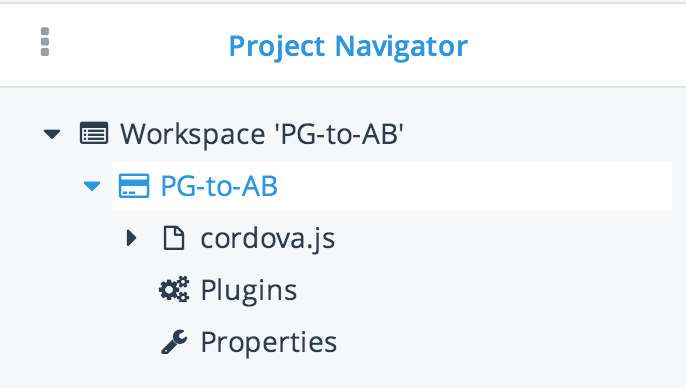Screen dimensions: 686x388
Task: Select the Workspace 'PG-to-AB' label
Action: tap(262, 134)
